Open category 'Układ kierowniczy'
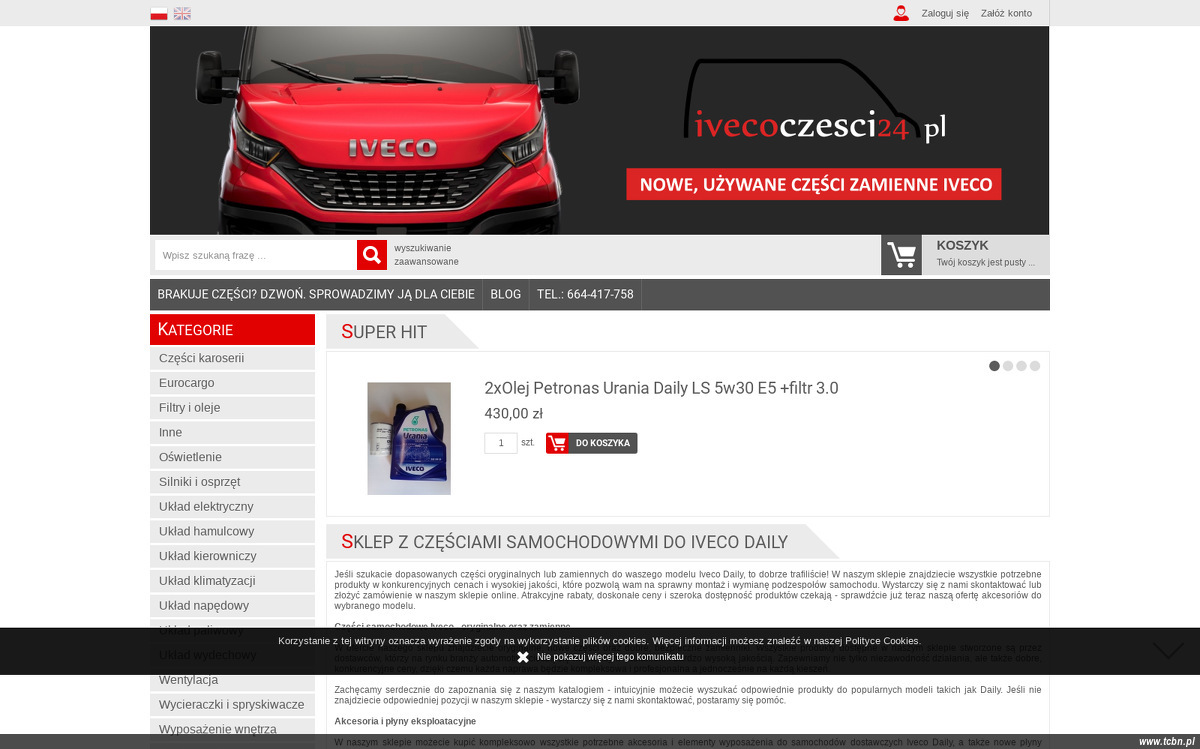The height and width of the screenshot is (749, 1200). click(x=232, y=556)
